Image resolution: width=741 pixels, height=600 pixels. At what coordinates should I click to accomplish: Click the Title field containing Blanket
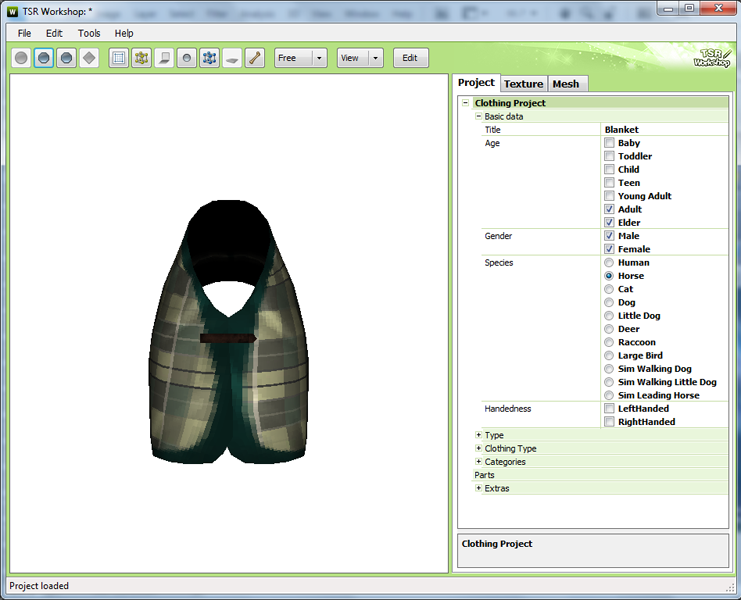point(664,130)
